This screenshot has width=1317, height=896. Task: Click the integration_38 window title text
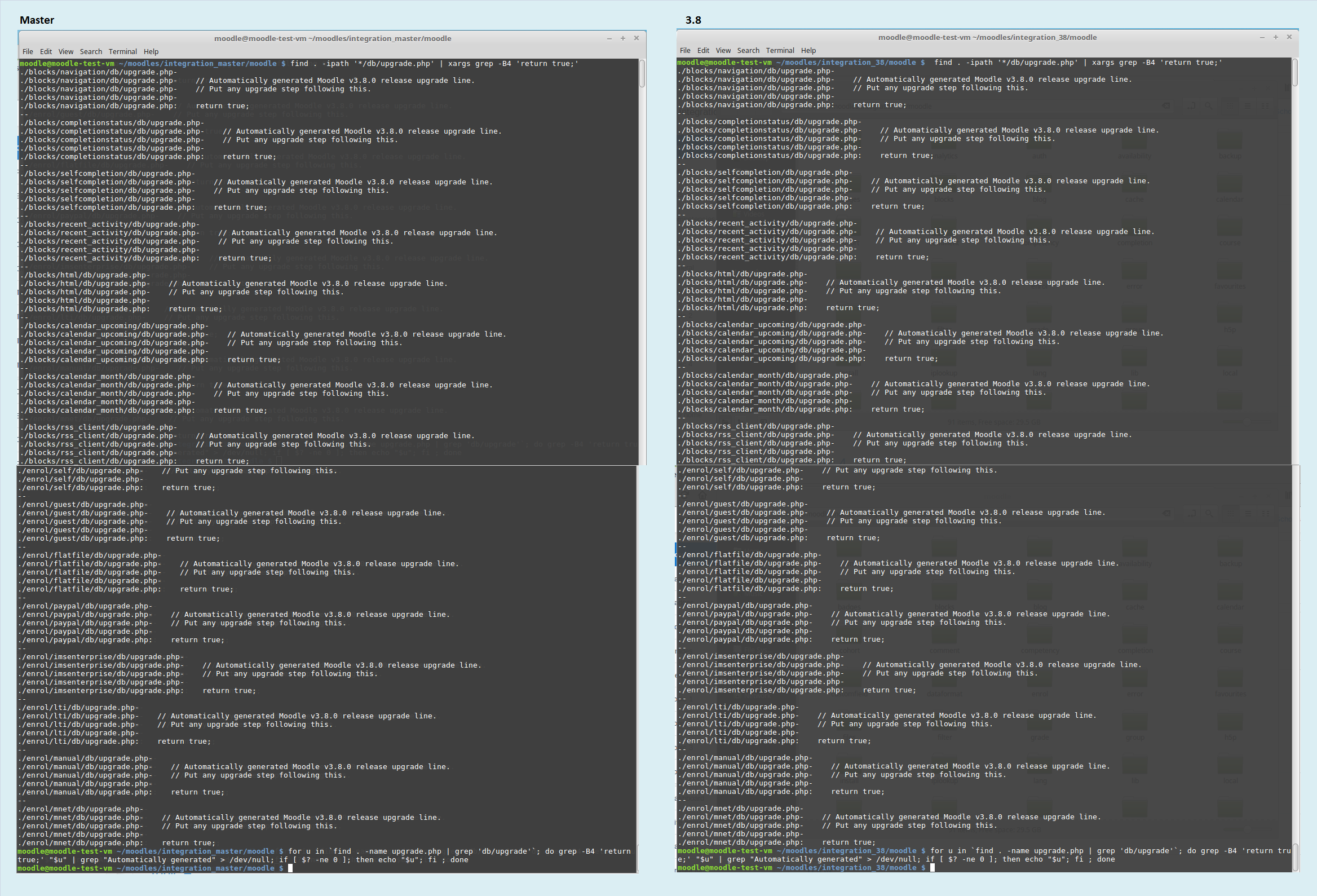point(987,37)
